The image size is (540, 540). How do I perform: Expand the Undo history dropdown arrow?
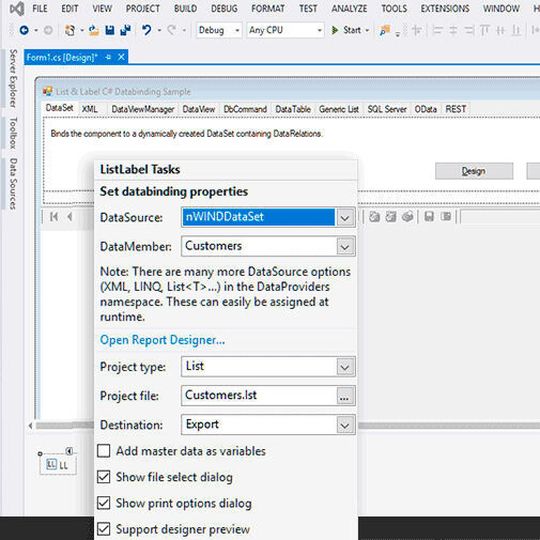click(x=159, y=31)
